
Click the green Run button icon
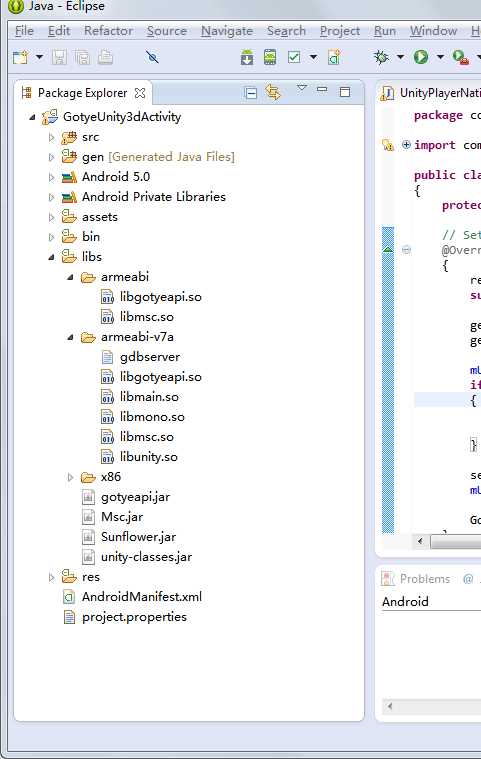[421, 58]
